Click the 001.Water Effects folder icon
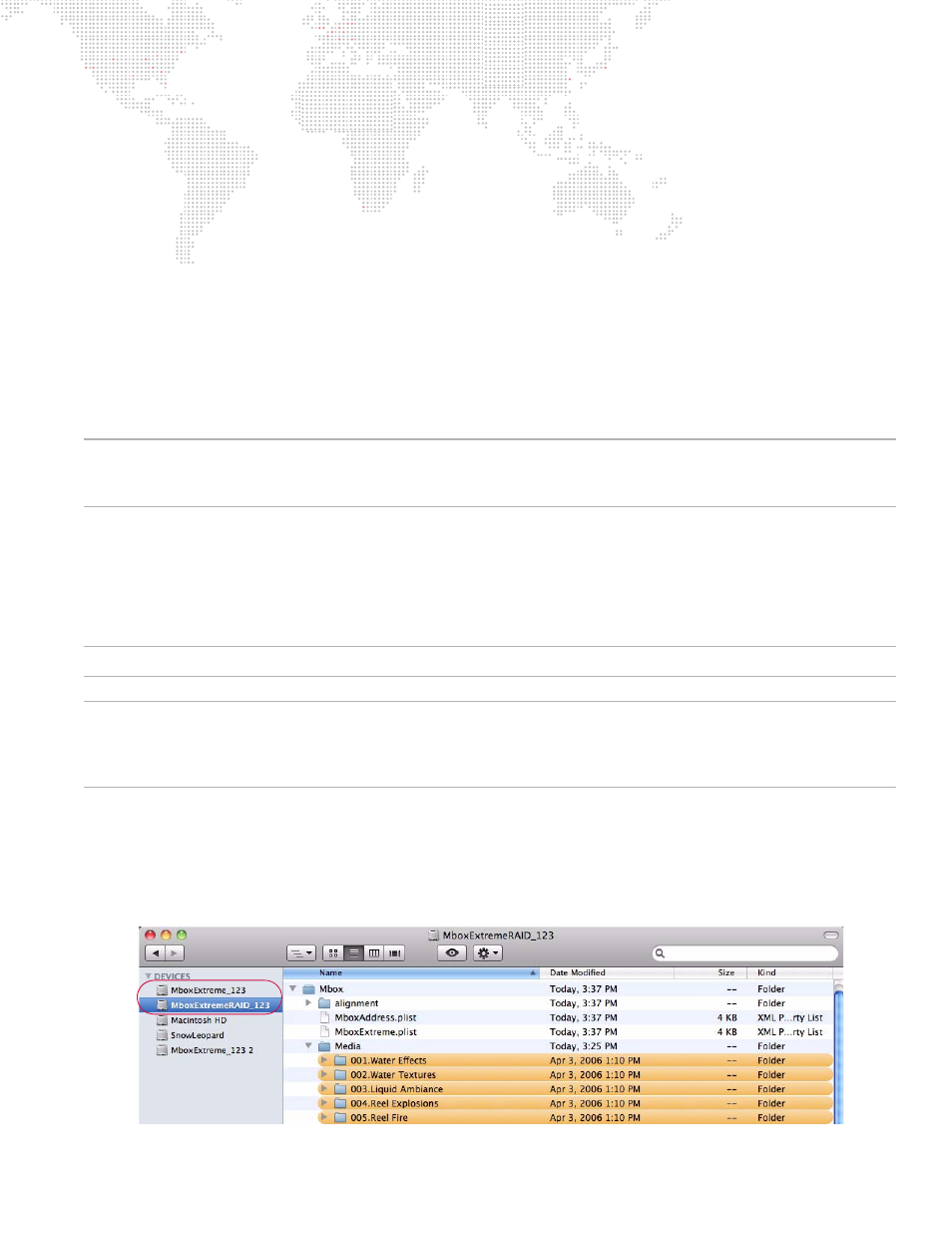Image resolution: width=952 pixels, height=1233 pixels. [340, 1060]
